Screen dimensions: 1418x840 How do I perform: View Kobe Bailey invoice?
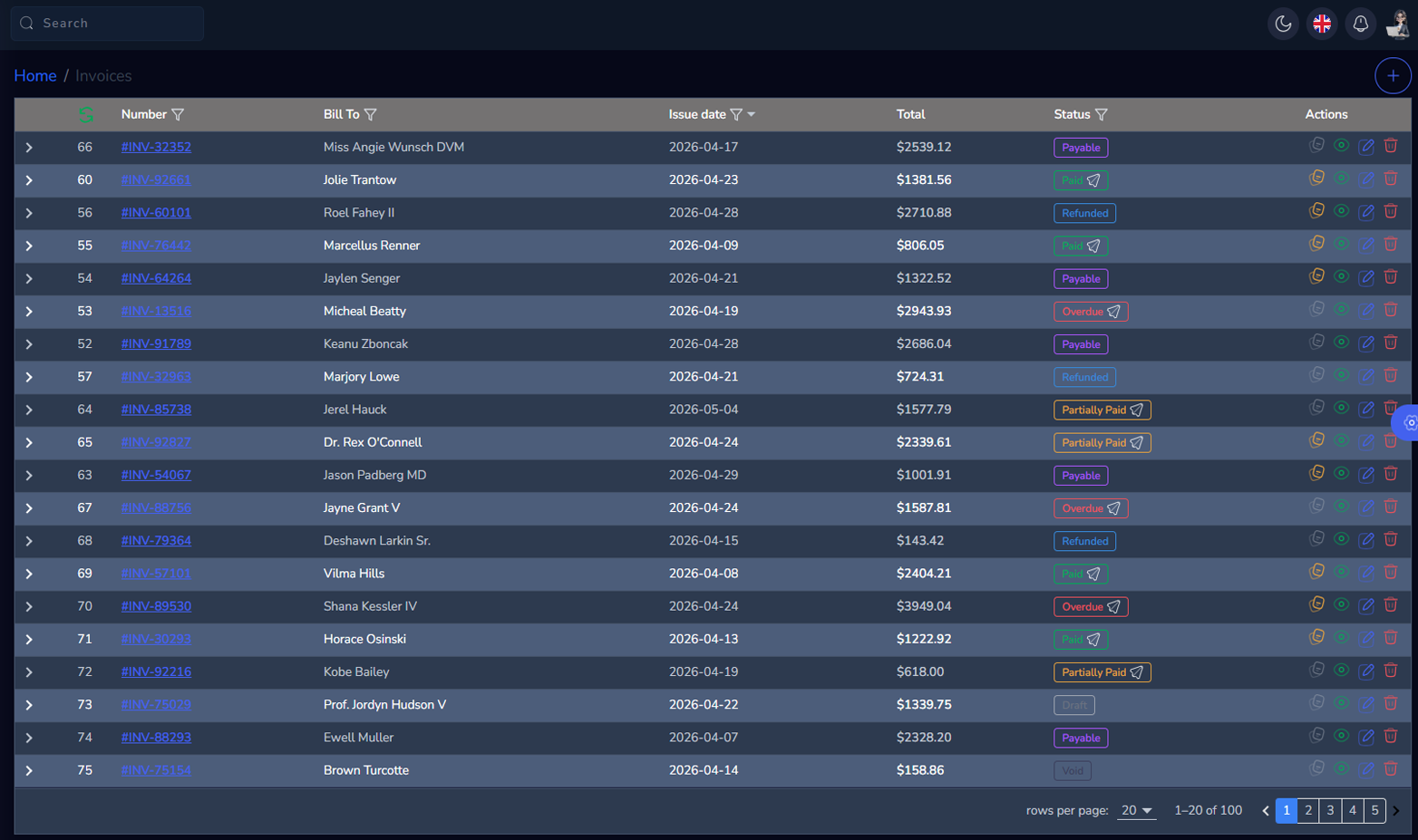(x=1341, y=671)
